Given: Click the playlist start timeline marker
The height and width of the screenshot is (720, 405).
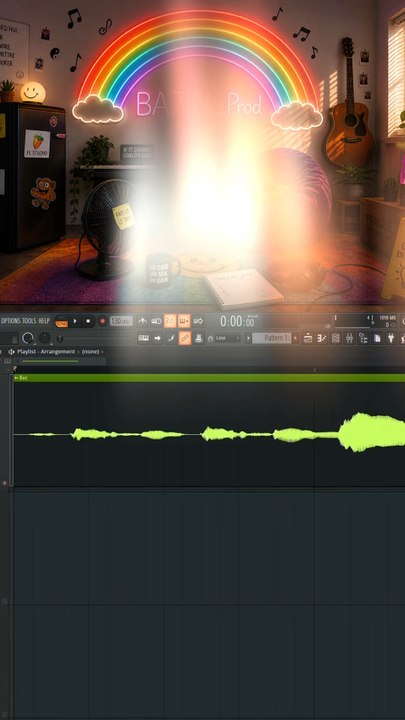Looking at the screenshot, I should click(x=15, y=368).
